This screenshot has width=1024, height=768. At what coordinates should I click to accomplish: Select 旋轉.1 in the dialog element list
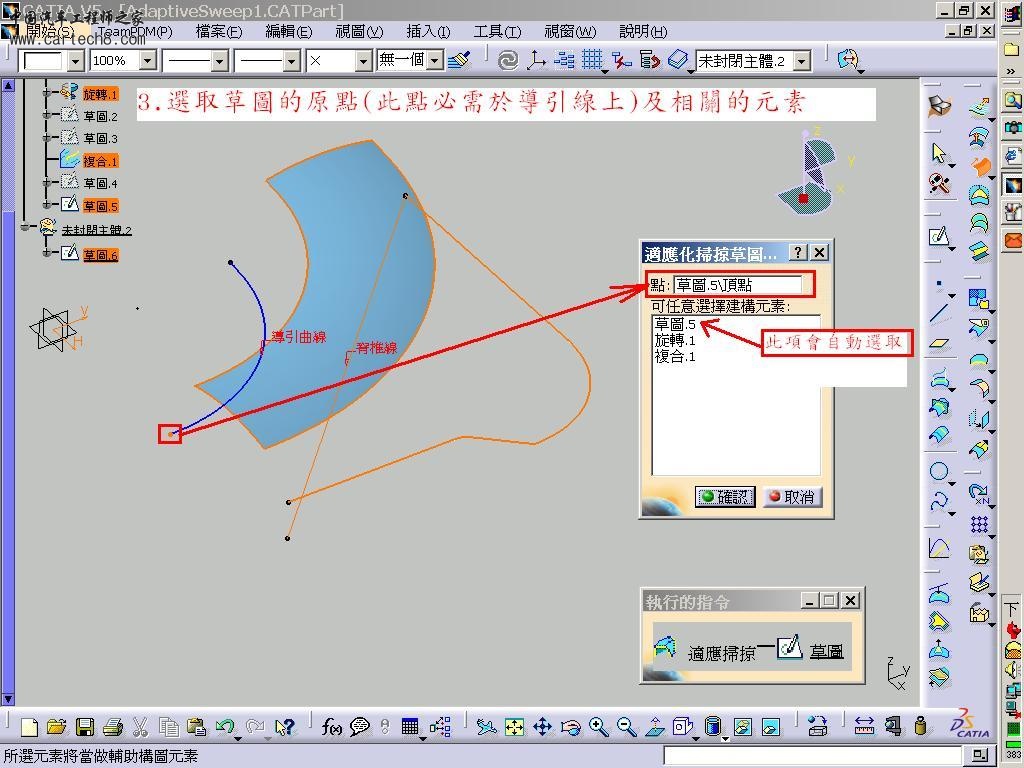[675, 340]
